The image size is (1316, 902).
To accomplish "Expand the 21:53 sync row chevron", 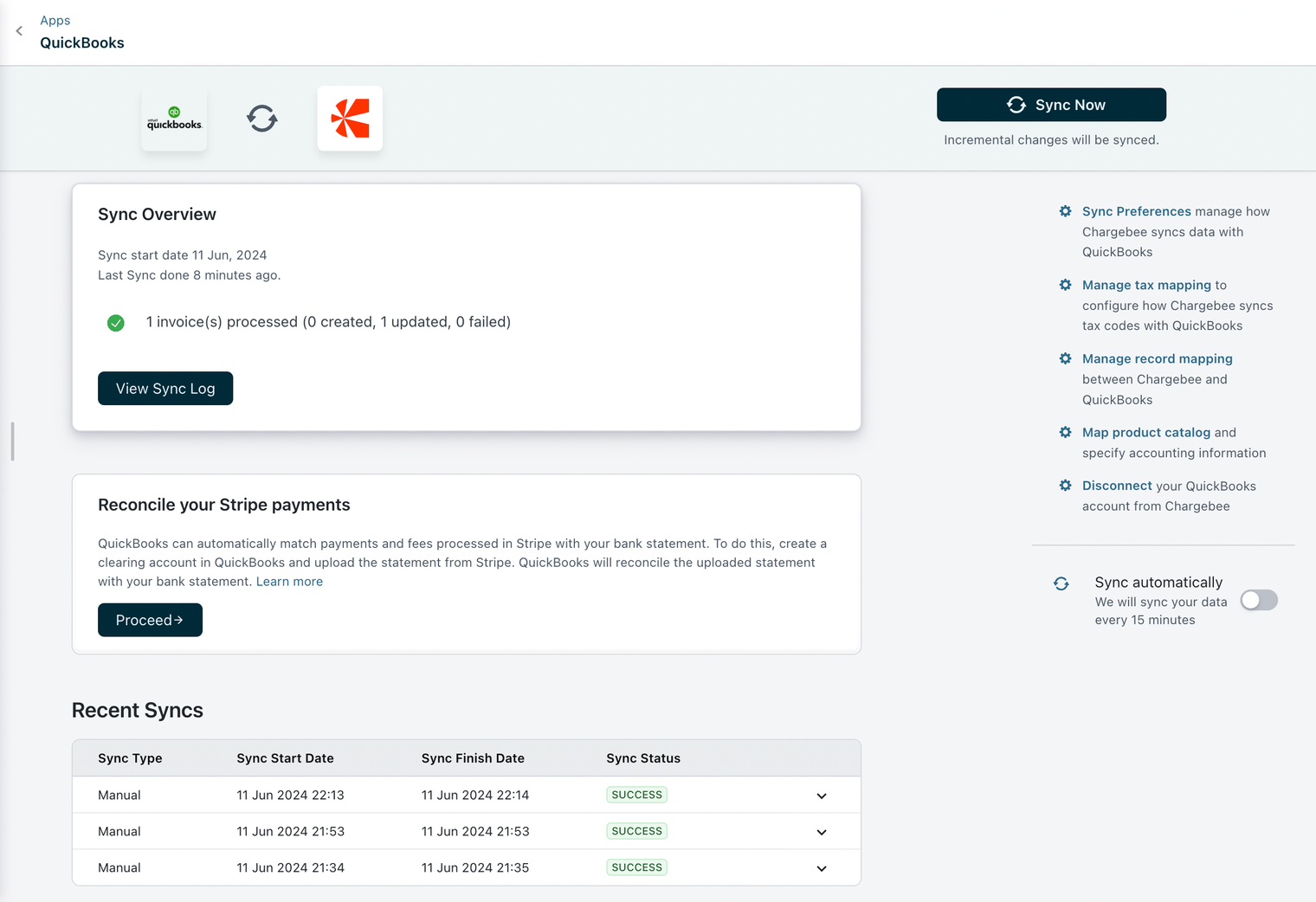I will click(x=821, y=832).
